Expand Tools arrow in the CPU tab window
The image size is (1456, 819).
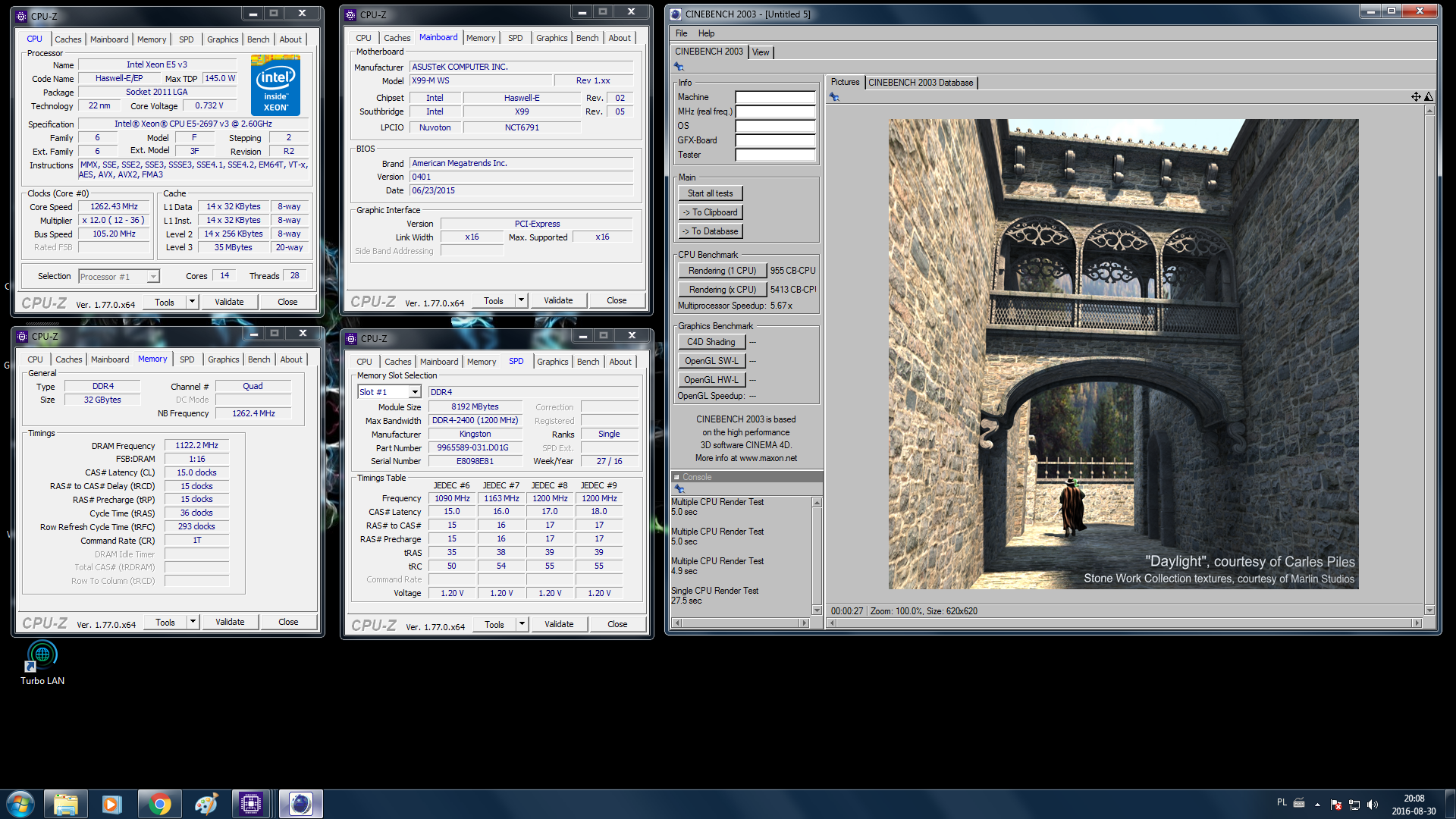[193, 302]
